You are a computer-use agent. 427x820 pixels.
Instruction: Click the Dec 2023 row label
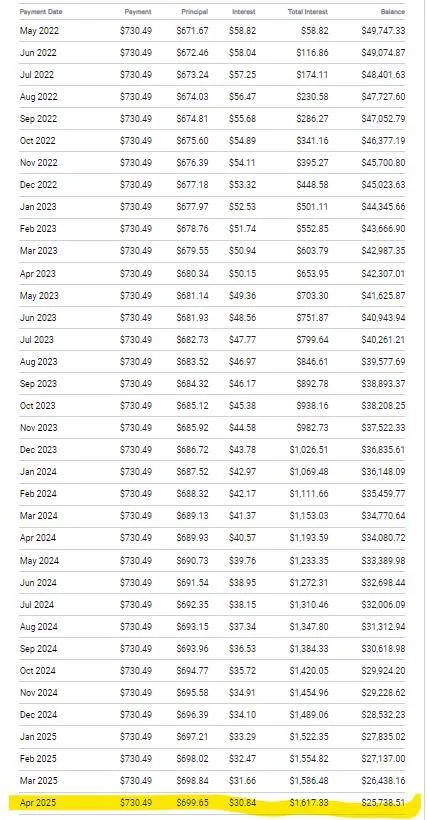click(39, 450)
